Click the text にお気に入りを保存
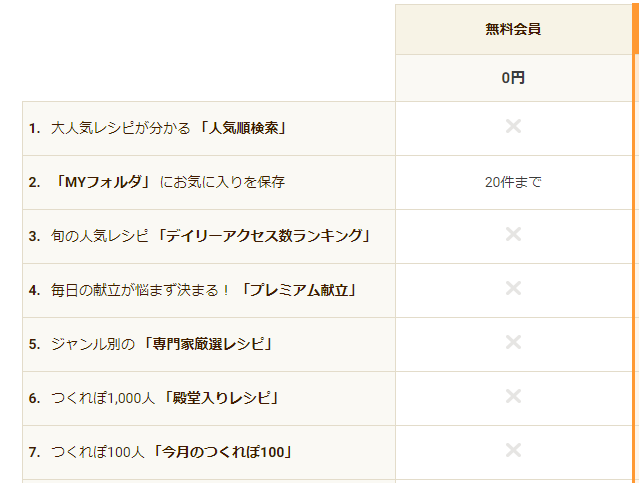The image size is (639, 483). [x=222, y=182]
